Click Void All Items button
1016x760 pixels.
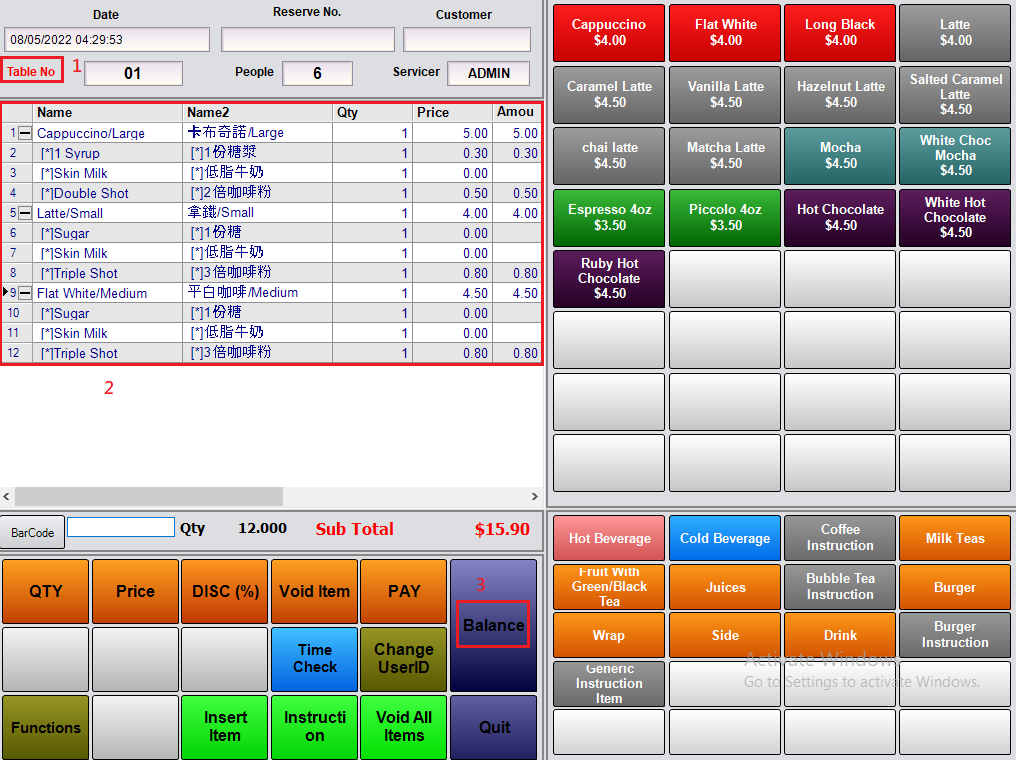[404, 727]
